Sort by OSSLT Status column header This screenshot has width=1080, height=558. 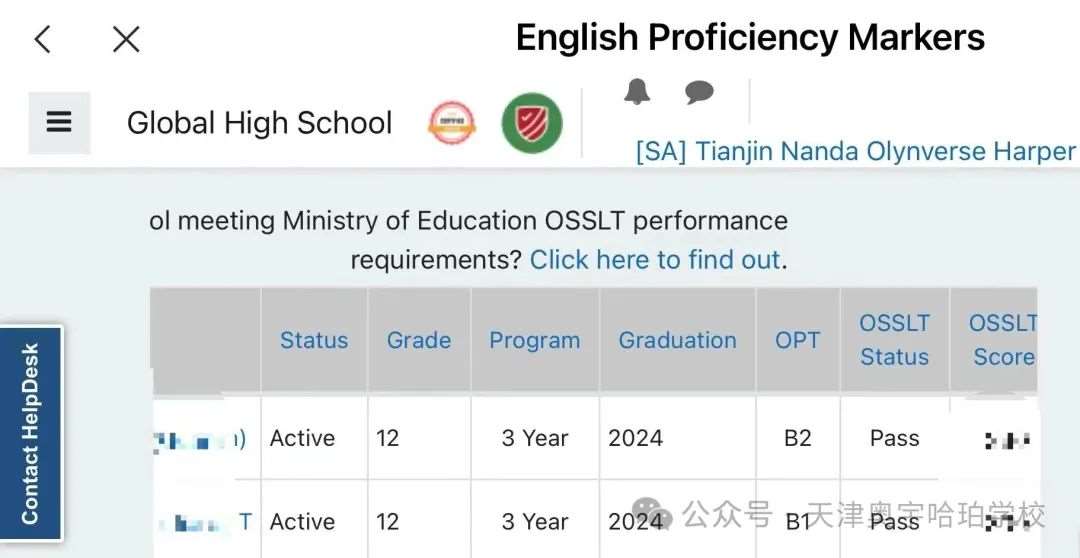894,340
